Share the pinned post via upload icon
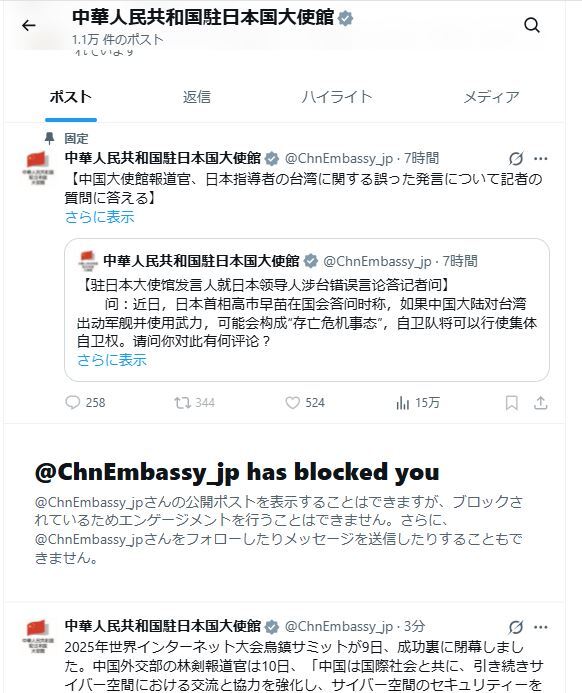This screenshot has width=582, height=693. click(540, 403)
